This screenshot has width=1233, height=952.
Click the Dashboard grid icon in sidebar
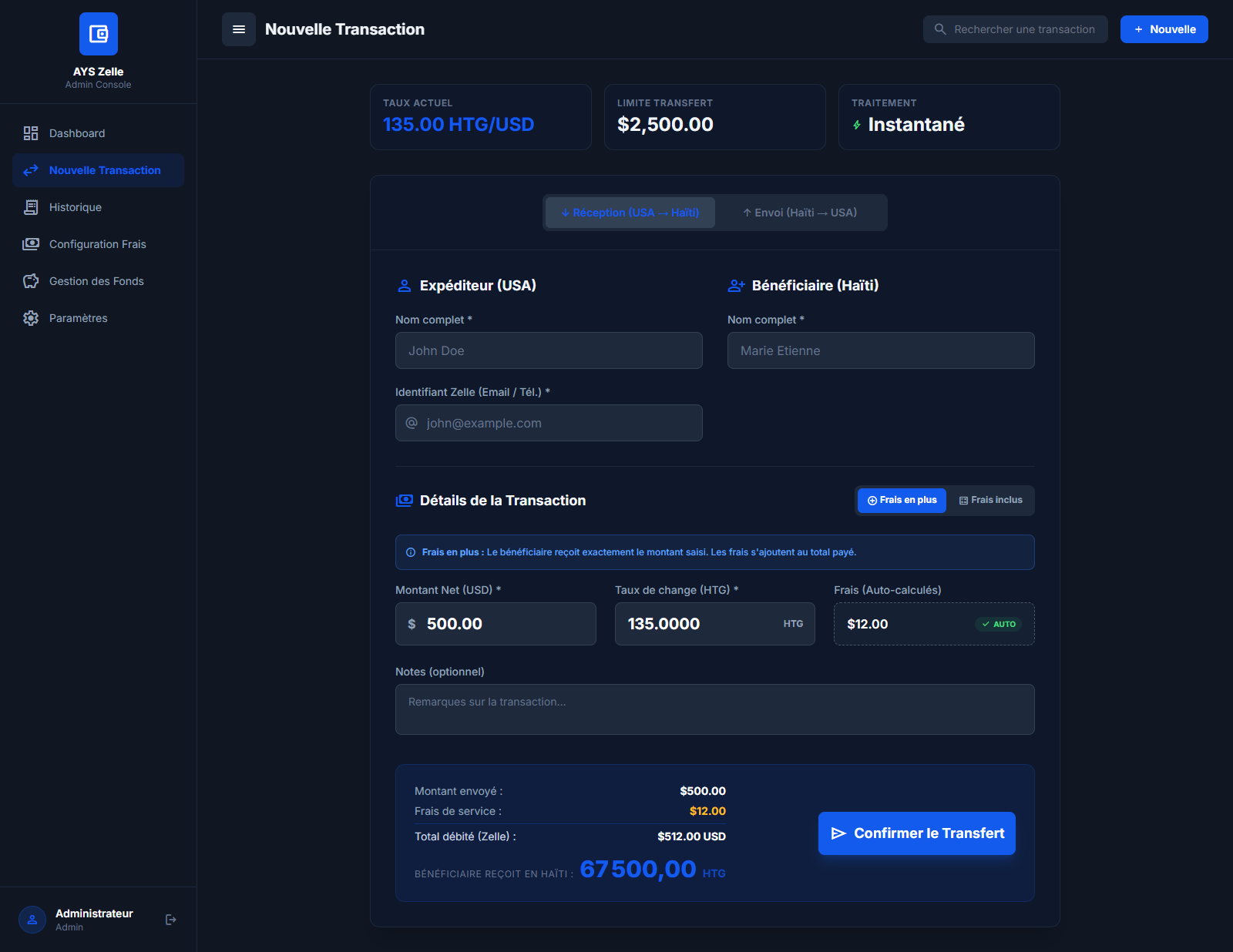click(x=31, y=133)
